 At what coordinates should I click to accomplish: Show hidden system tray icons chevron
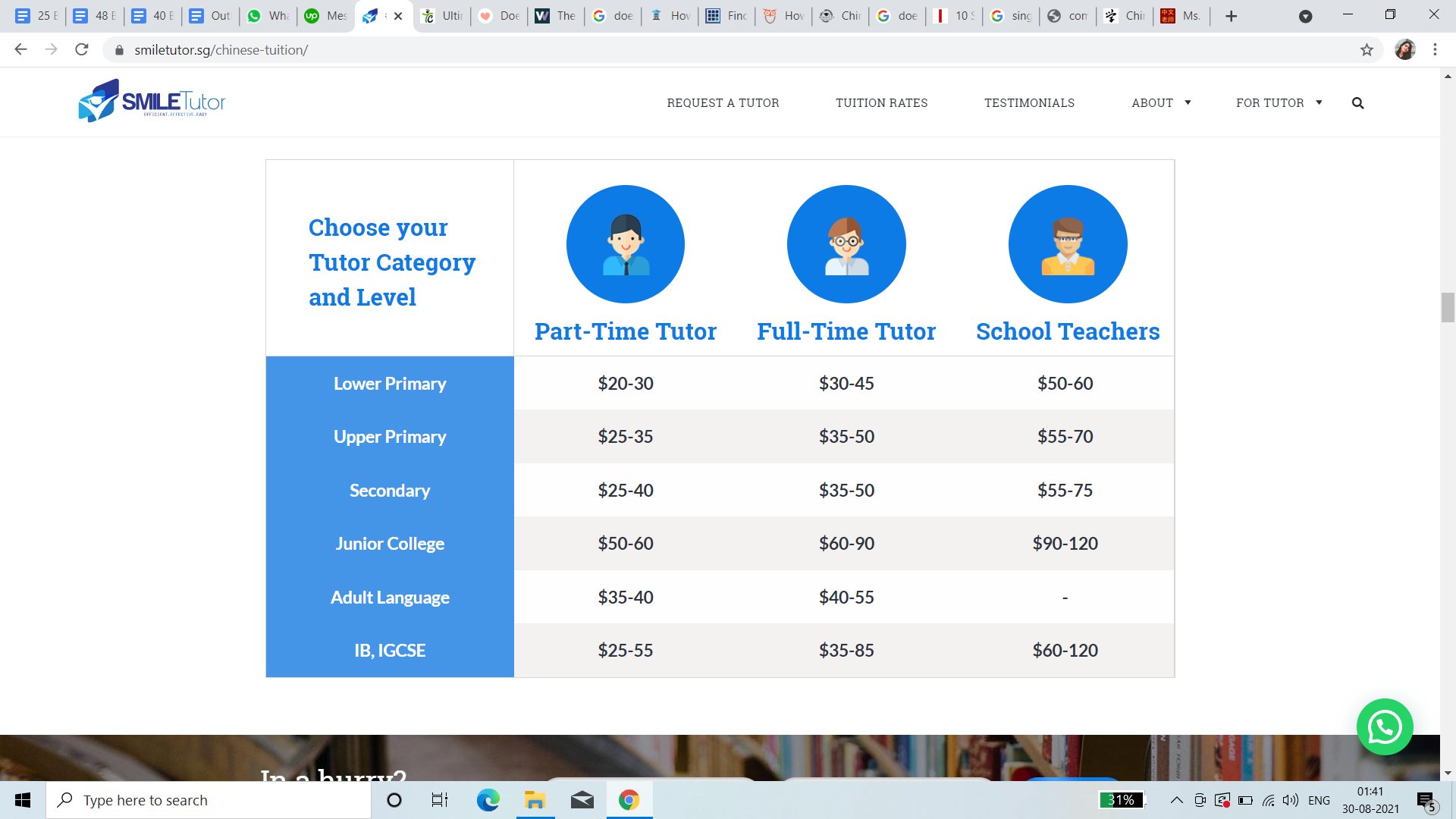coord(1176,800)
